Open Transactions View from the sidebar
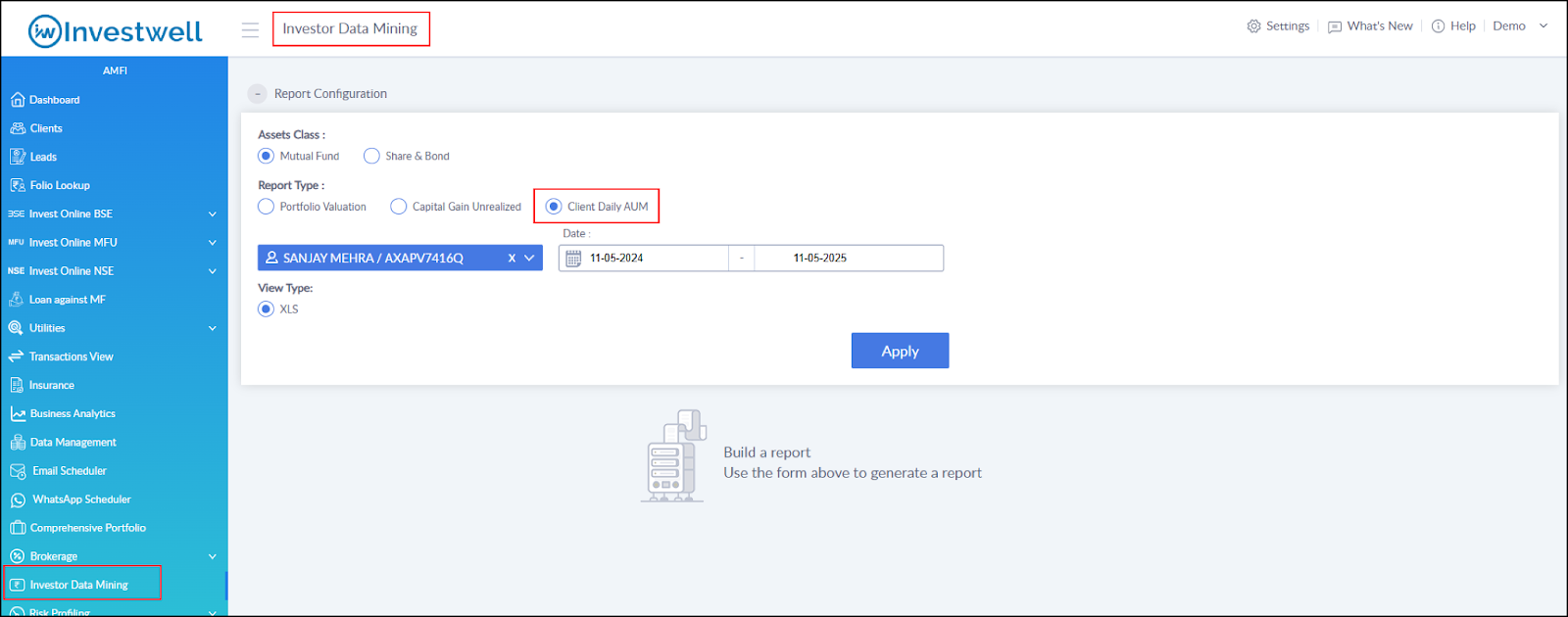 pos(72,356)
